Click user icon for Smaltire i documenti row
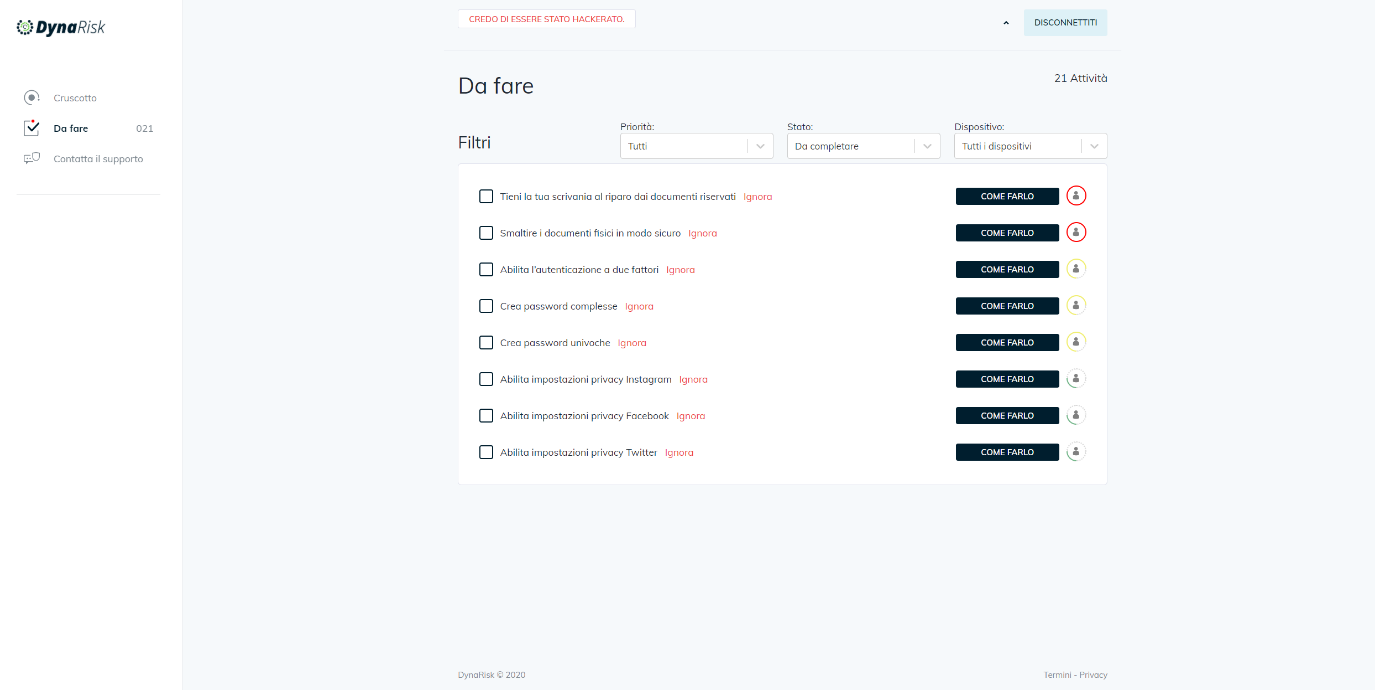 point(1076,232)
